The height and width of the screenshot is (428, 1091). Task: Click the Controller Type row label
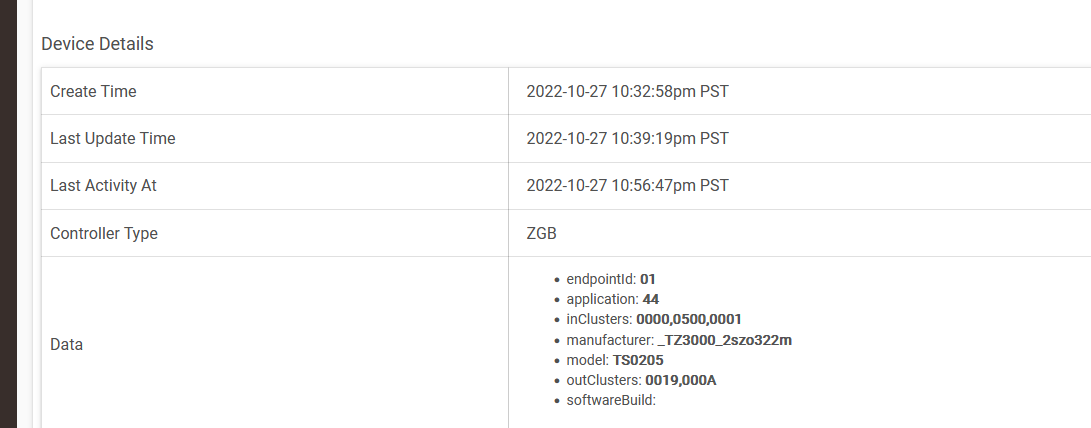(104, 234)
